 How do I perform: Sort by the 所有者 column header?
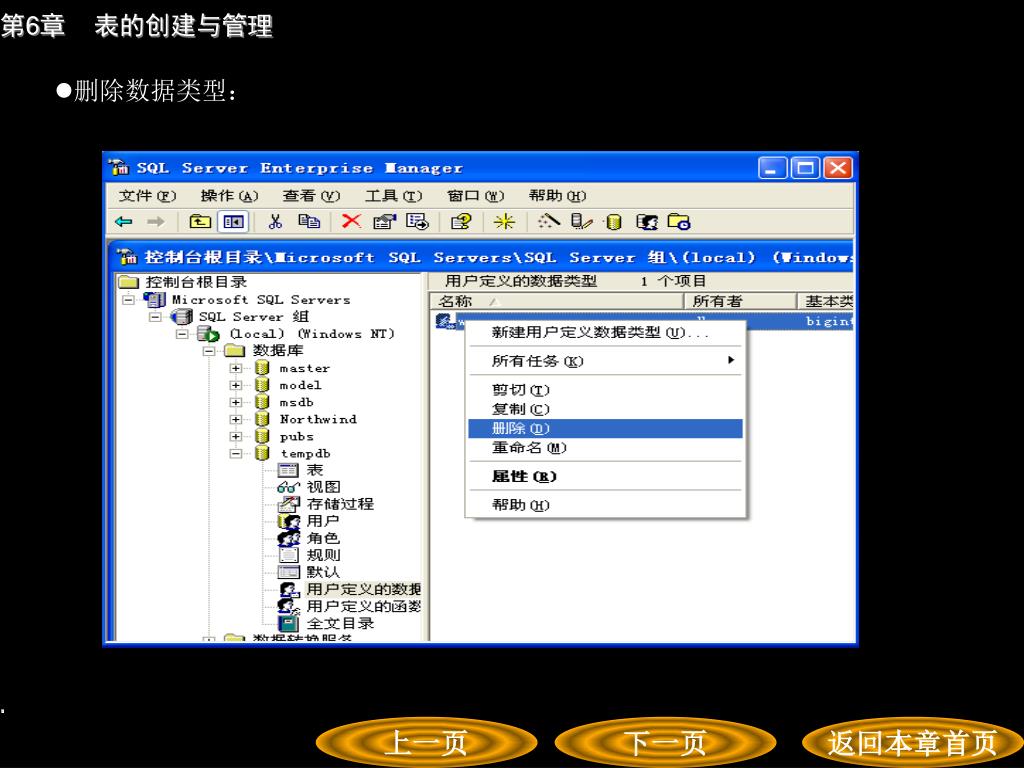coord(740,301)
